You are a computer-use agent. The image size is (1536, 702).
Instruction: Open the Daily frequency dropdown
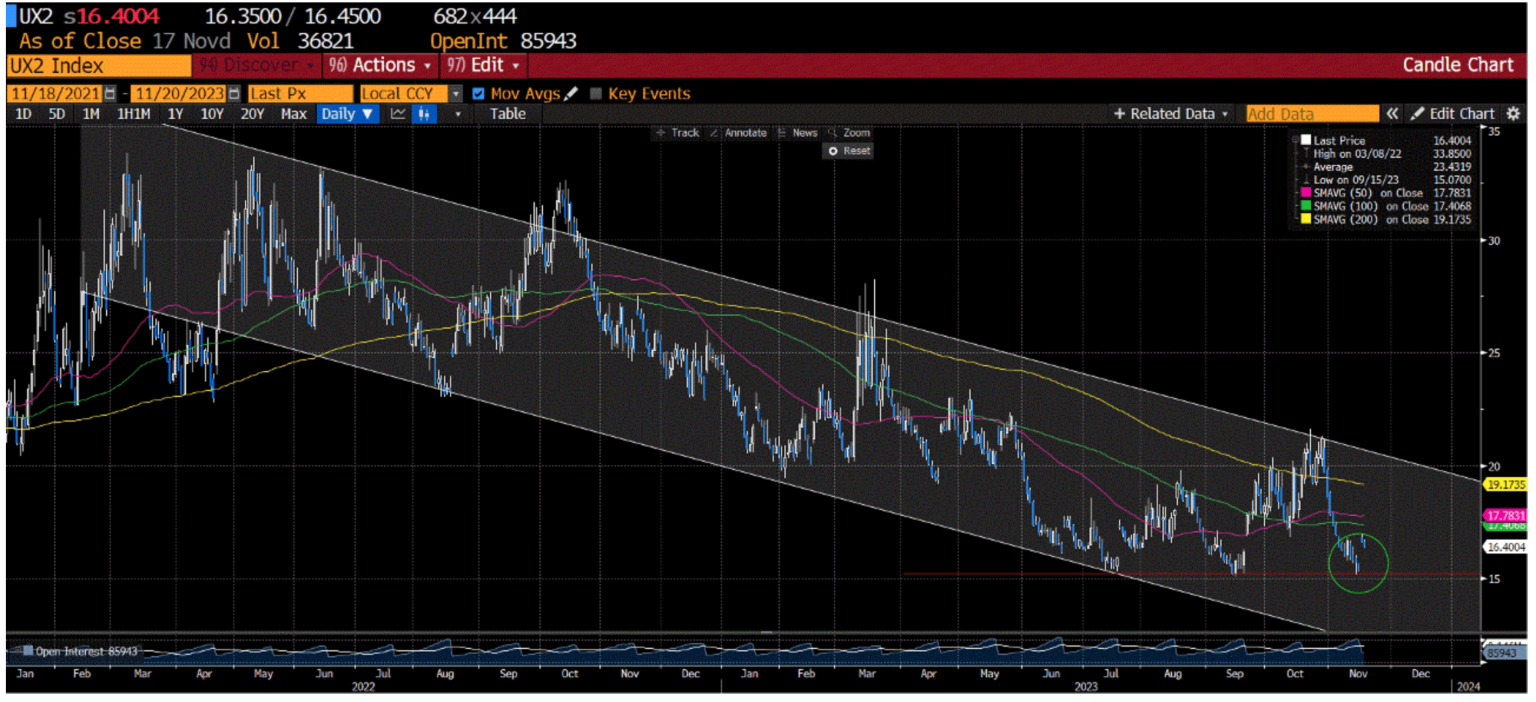[346, 113]
